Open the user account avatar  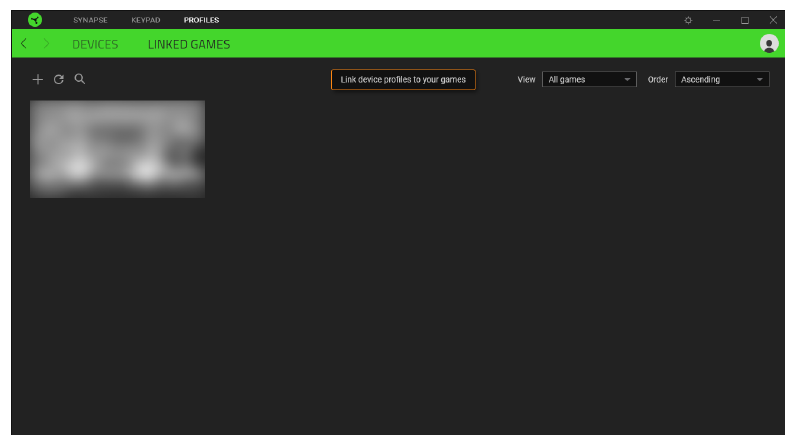769,44
